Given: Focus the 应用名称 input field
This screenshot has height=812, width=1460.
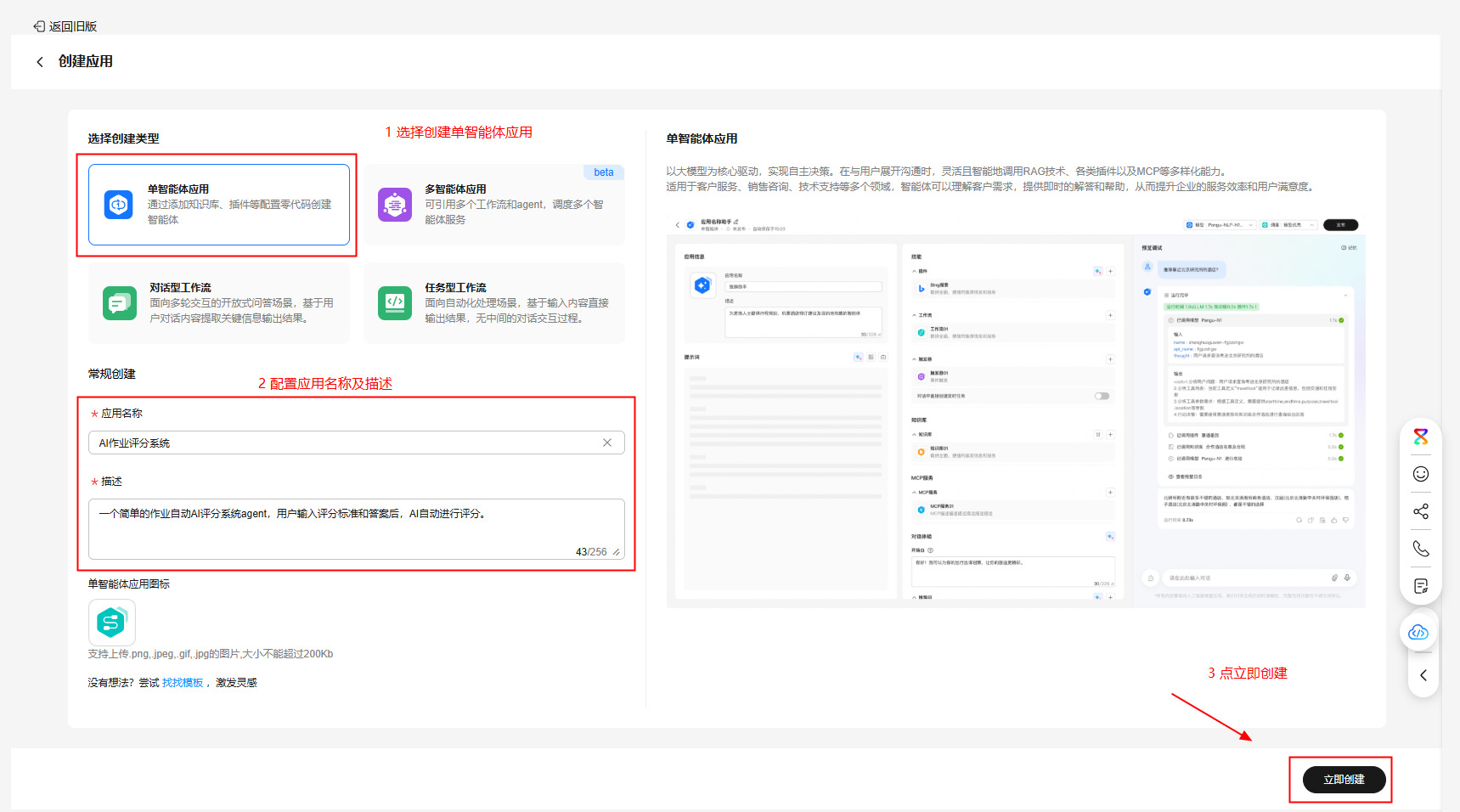Looking at the screenshot, I should coord(357,443).
